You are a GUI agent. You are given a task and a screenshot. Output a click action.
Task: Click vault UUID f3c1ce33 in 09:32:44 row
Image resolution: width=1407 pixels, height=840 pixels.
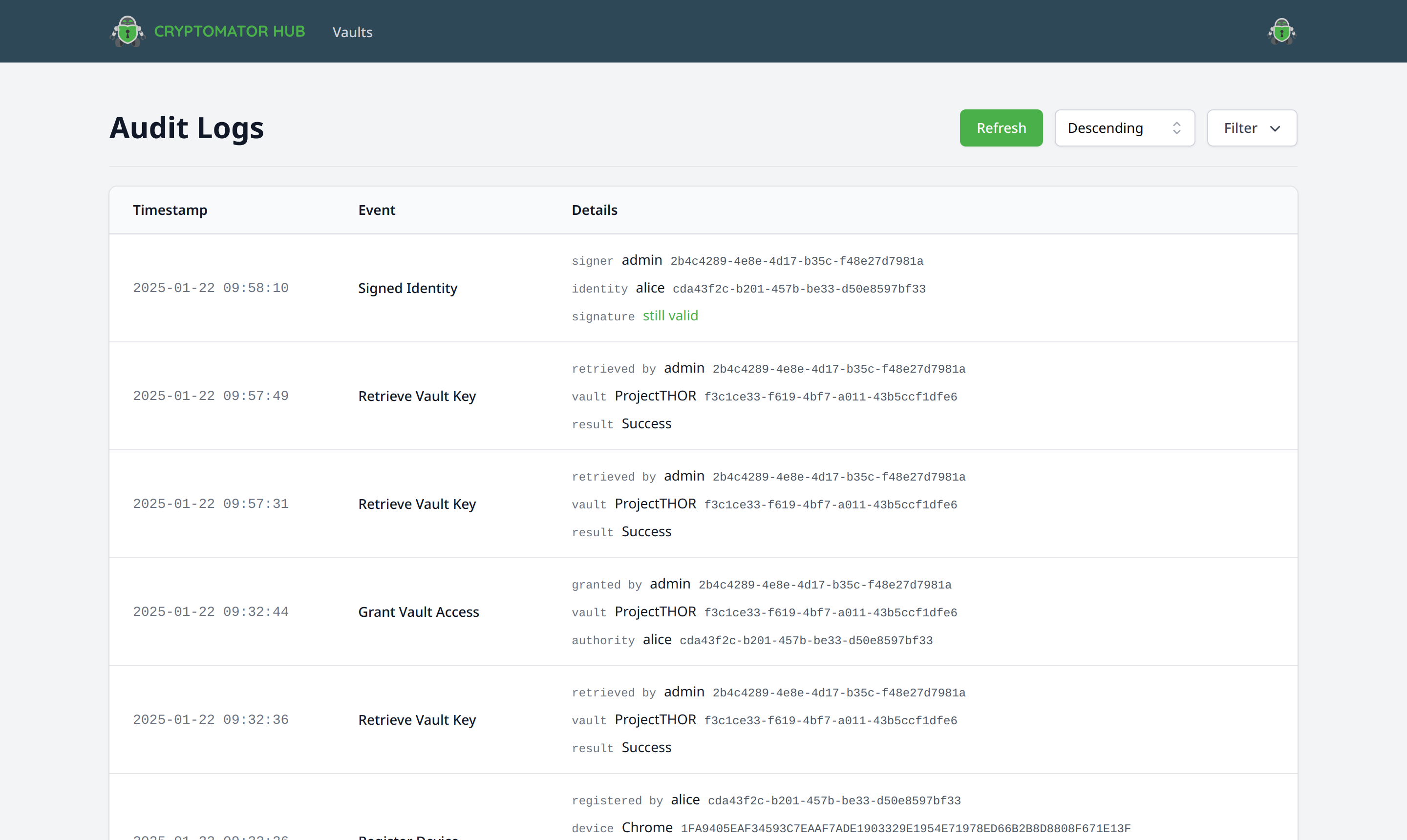point(831,612)
